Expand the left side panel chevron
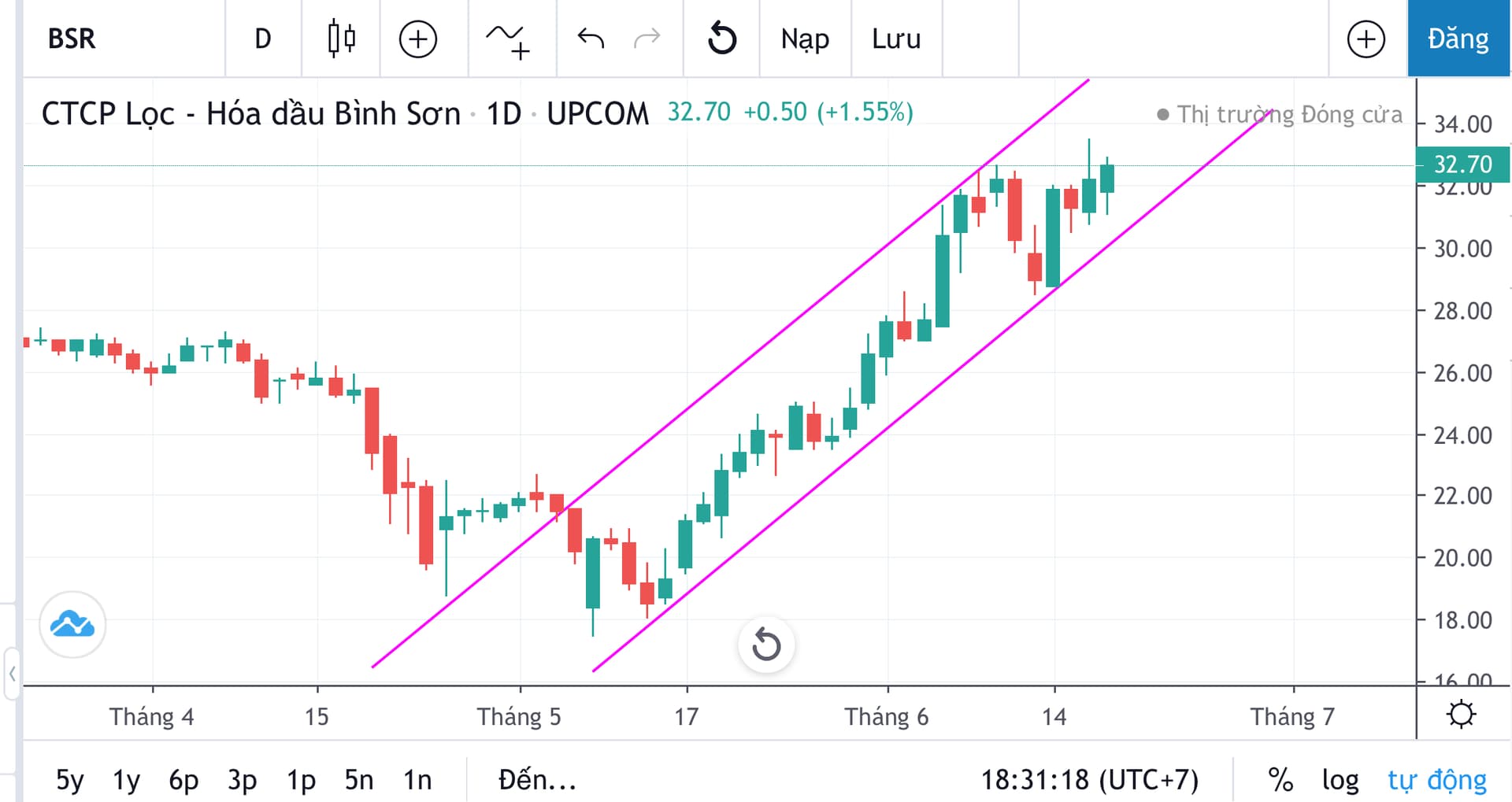 click(12, 674)
